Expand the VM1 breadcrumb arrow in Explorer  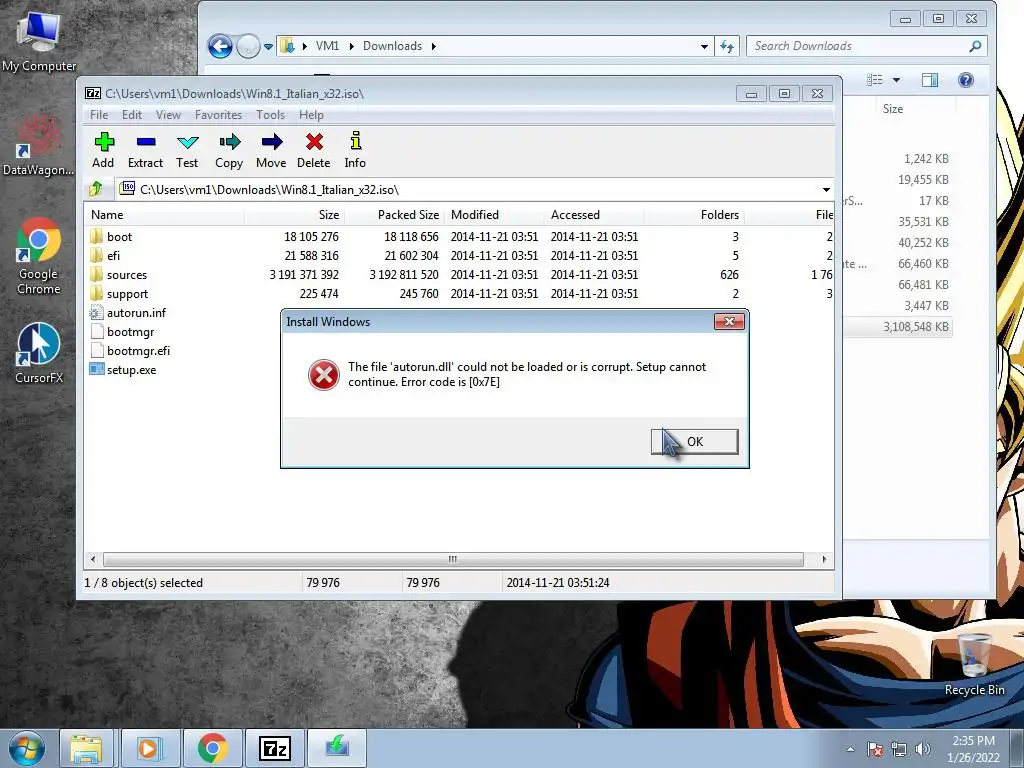pos(351,46)
